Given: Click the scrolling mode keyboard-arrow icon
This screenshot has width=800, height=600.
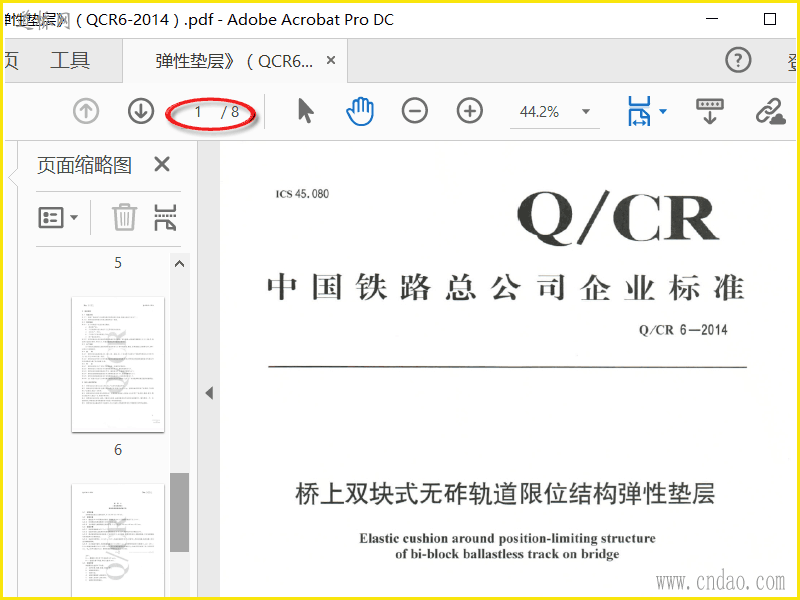Looking at the screenshot, I should [710, 111].
